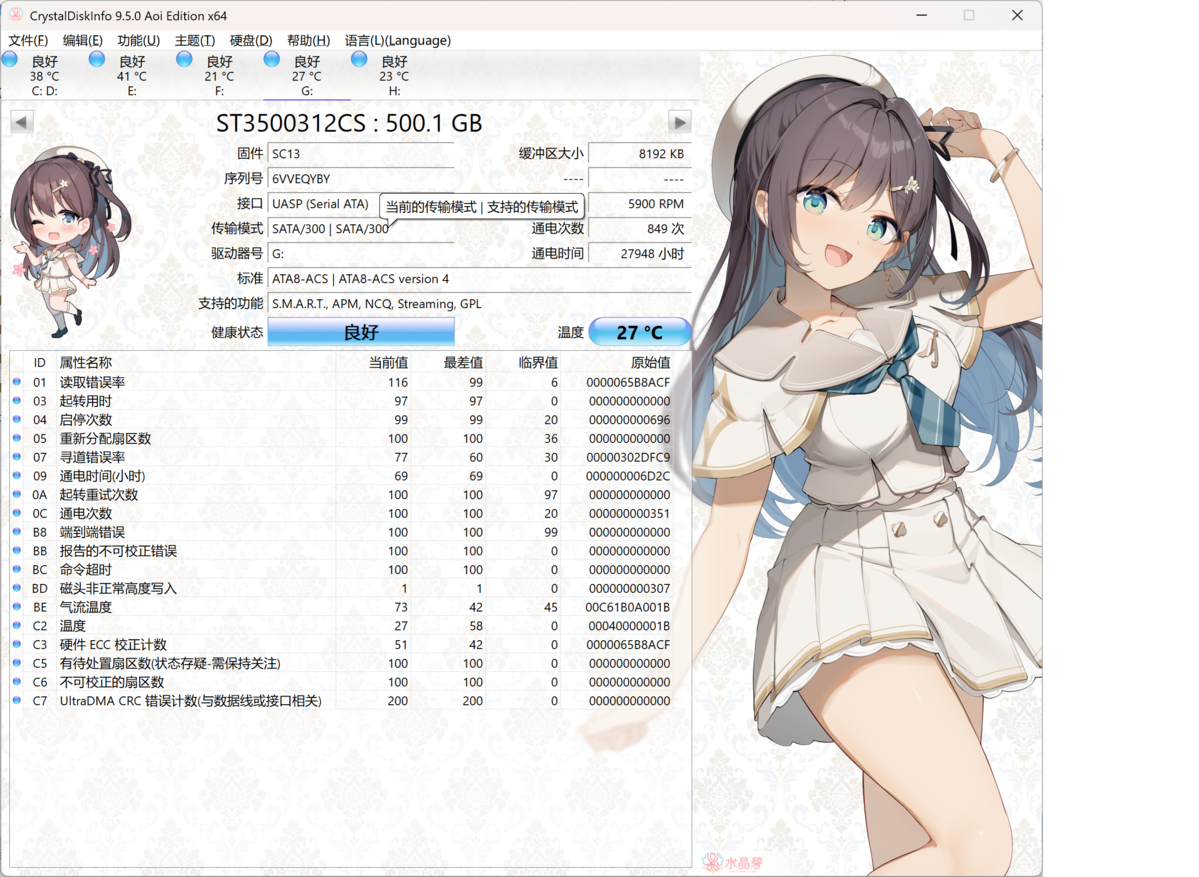Click the disk title ST3500312CS : 500.1 GB
This screenshot has width=1199, height=877.
pos(349,122)
